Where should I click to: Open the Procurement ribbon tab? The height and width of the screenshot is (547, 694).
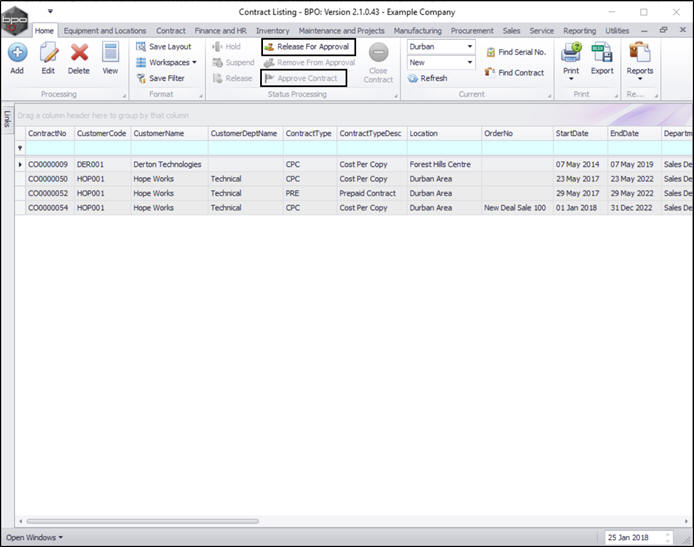(x=472, y=31)
